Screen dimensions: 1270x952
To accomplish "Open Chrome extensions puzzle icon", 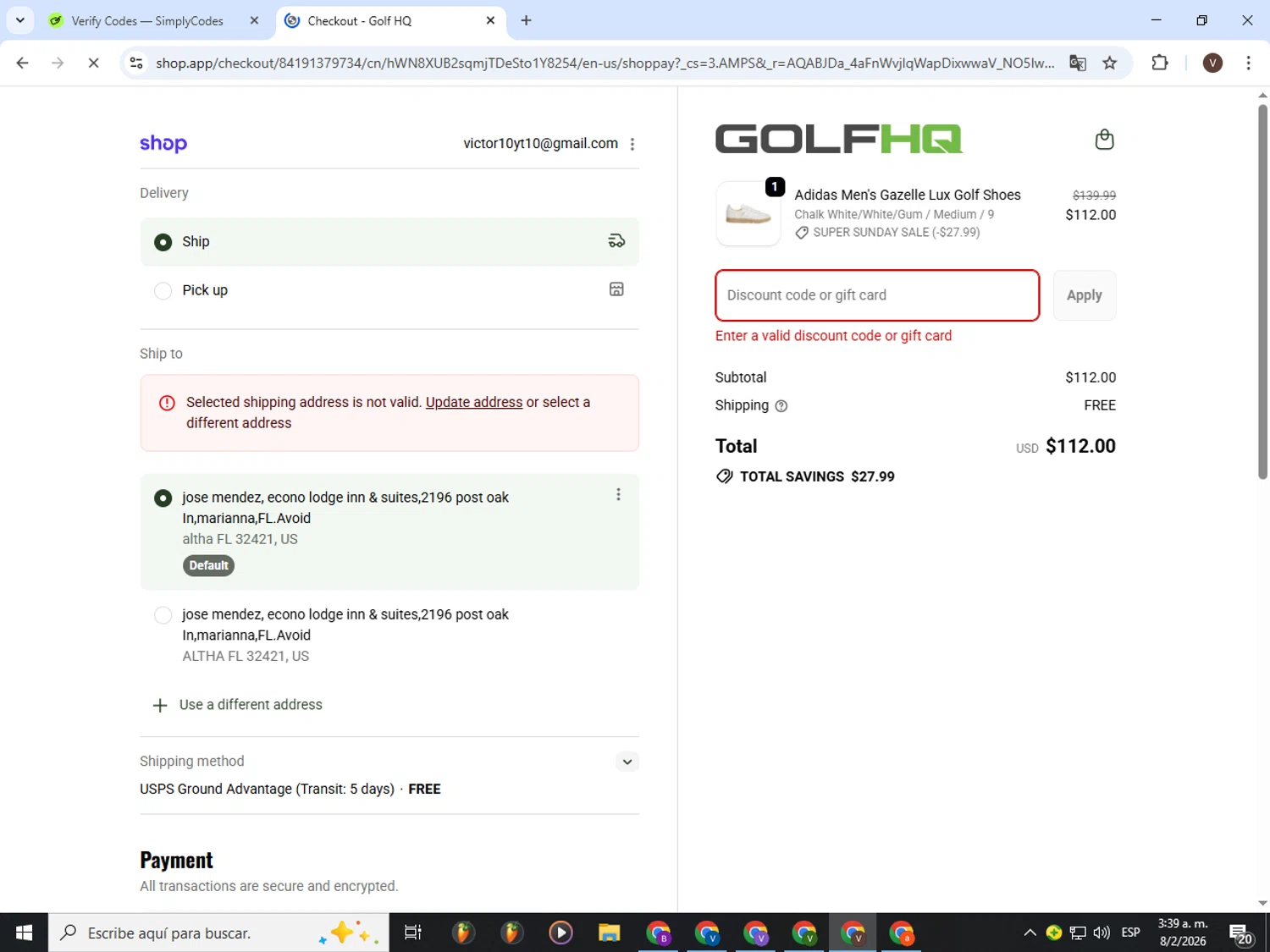I will point(1160,63).
